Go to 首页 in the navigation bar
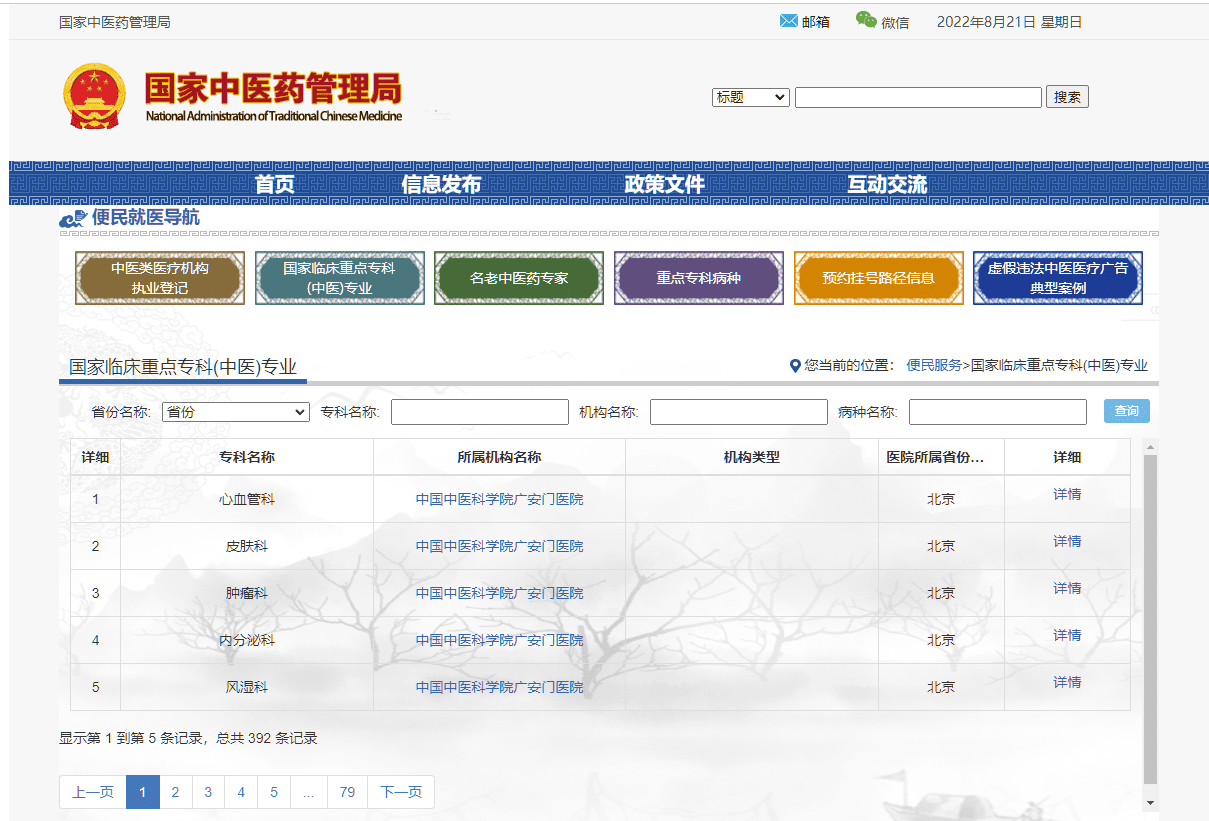Viewport: 1209px width, 821px height. [x=275, y=184]
